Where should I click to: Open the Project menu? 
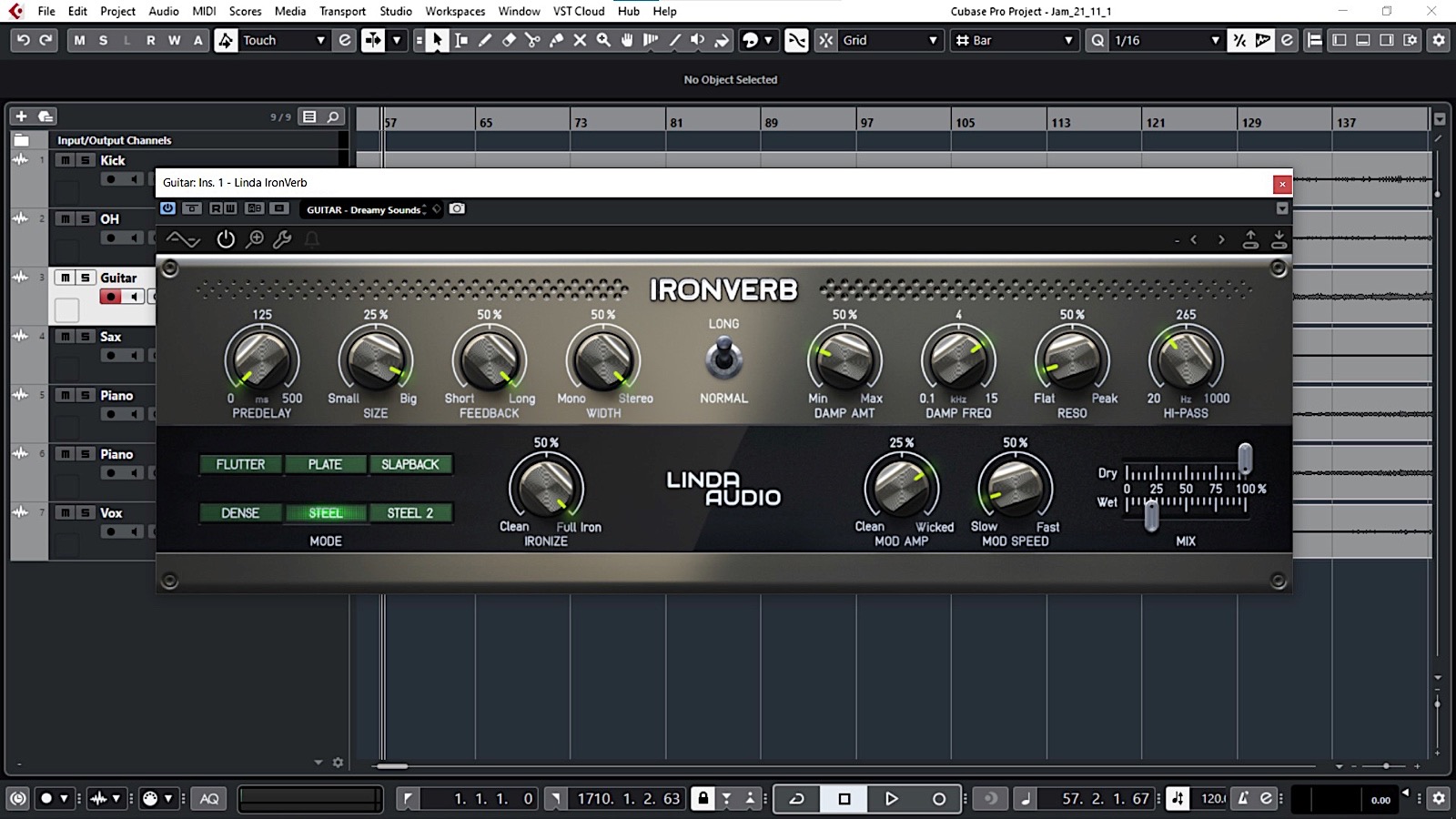coord(117,11)
